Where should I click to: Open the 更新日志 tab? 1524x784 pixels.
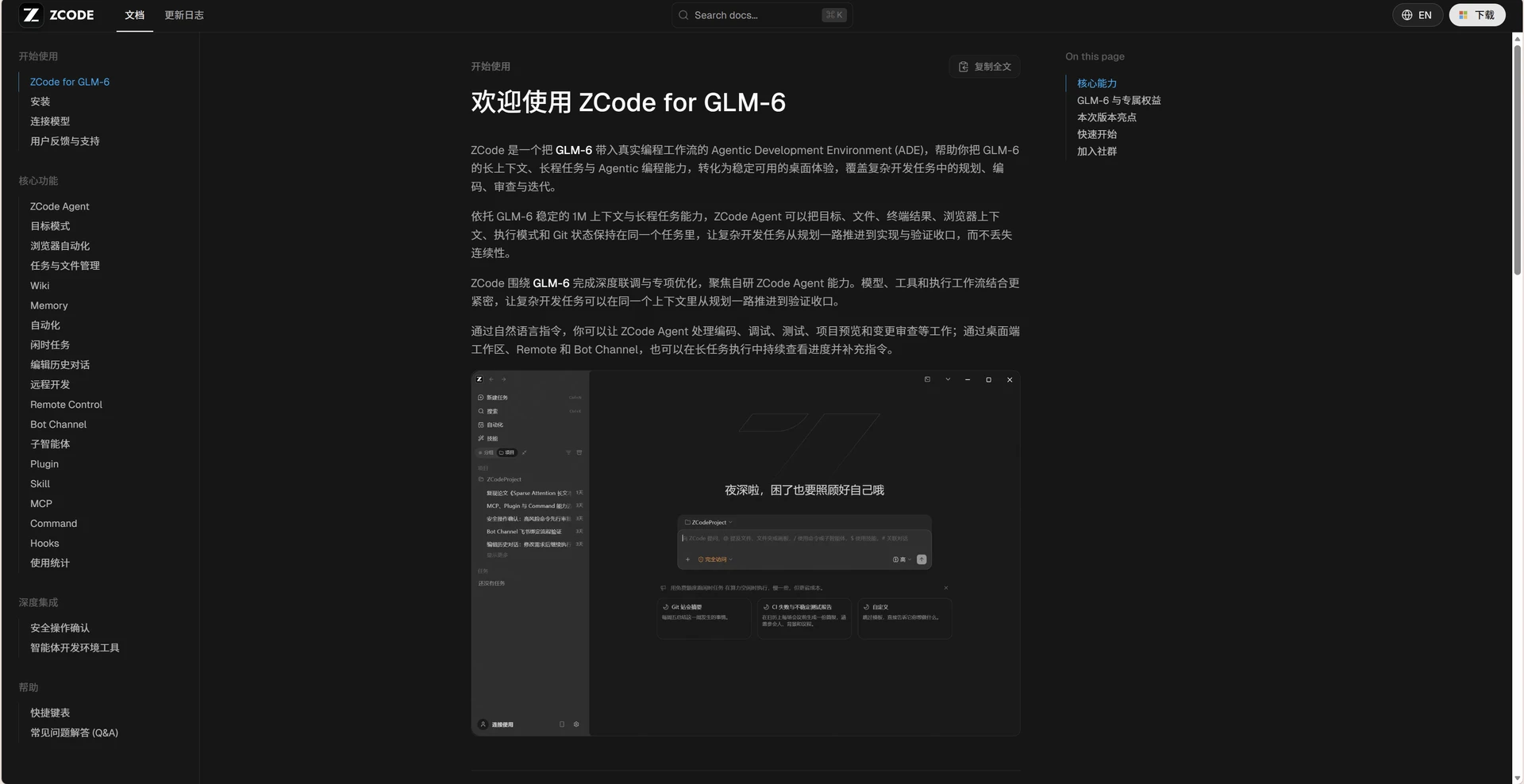coord(184,15)
